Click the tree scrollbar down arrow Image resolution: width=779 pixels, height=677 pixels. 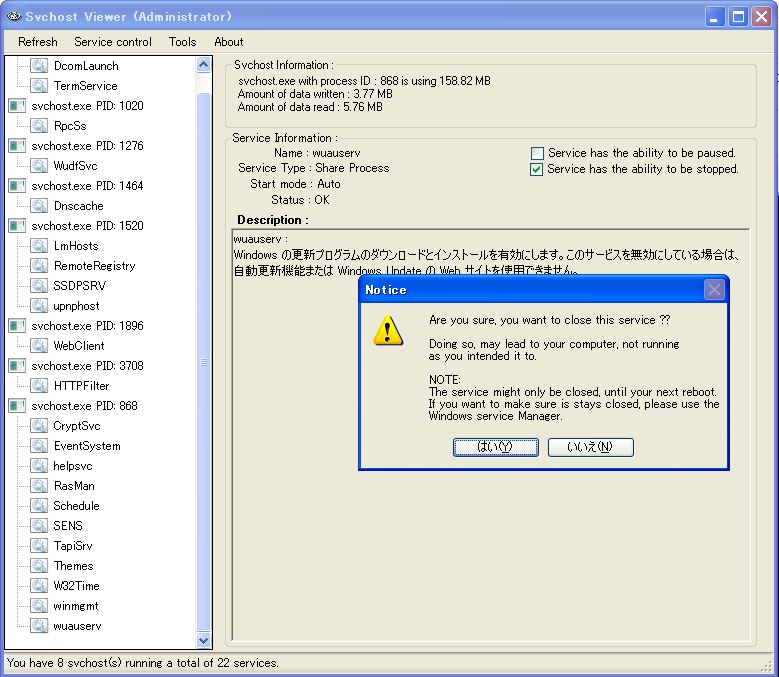204,640
